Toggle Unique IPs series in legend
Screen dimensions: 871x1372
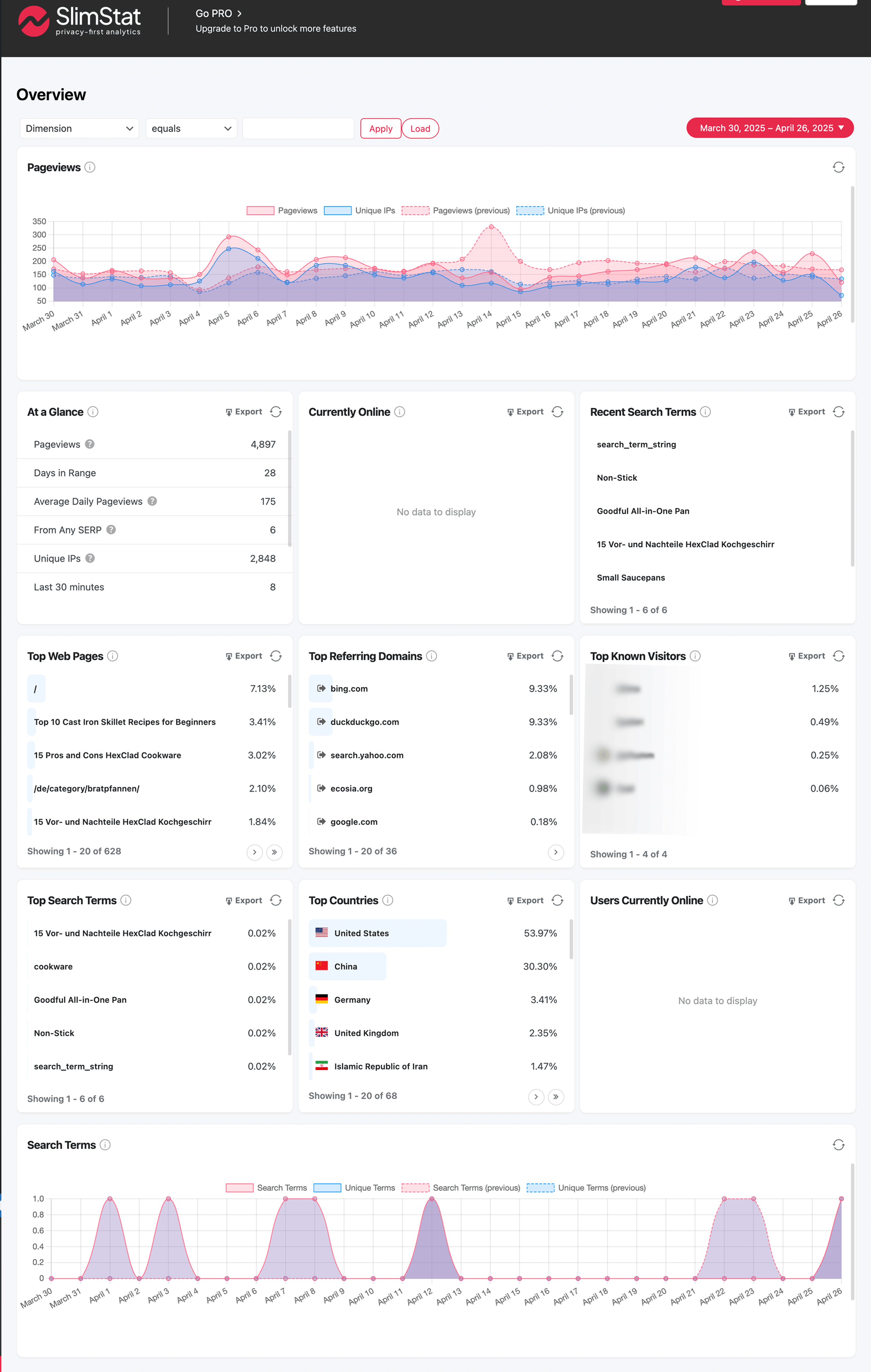point(359,211)
